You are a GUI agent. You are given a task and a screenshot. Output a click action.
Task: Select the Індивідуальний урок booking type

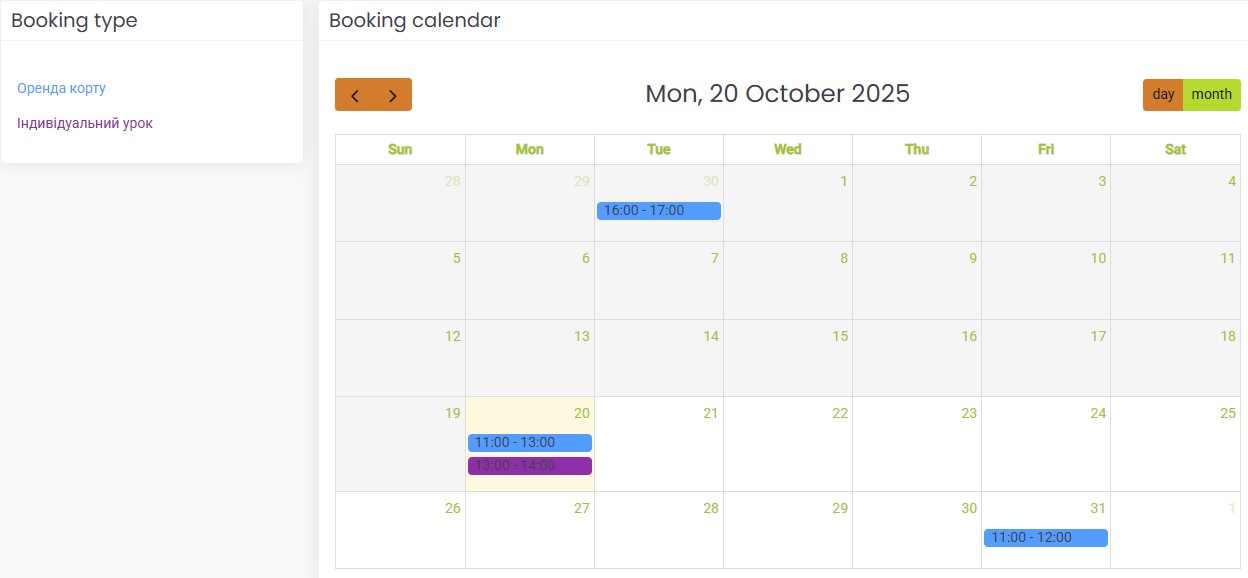(x=85, y=123)
